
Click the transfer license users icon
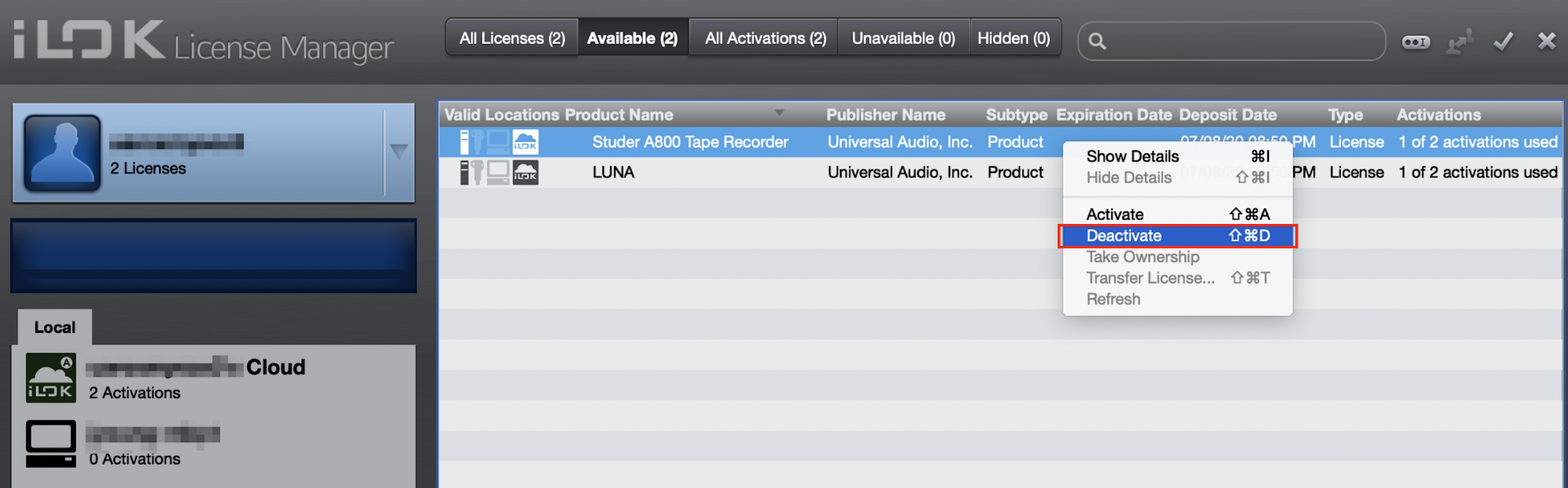tap(1460, 41)
